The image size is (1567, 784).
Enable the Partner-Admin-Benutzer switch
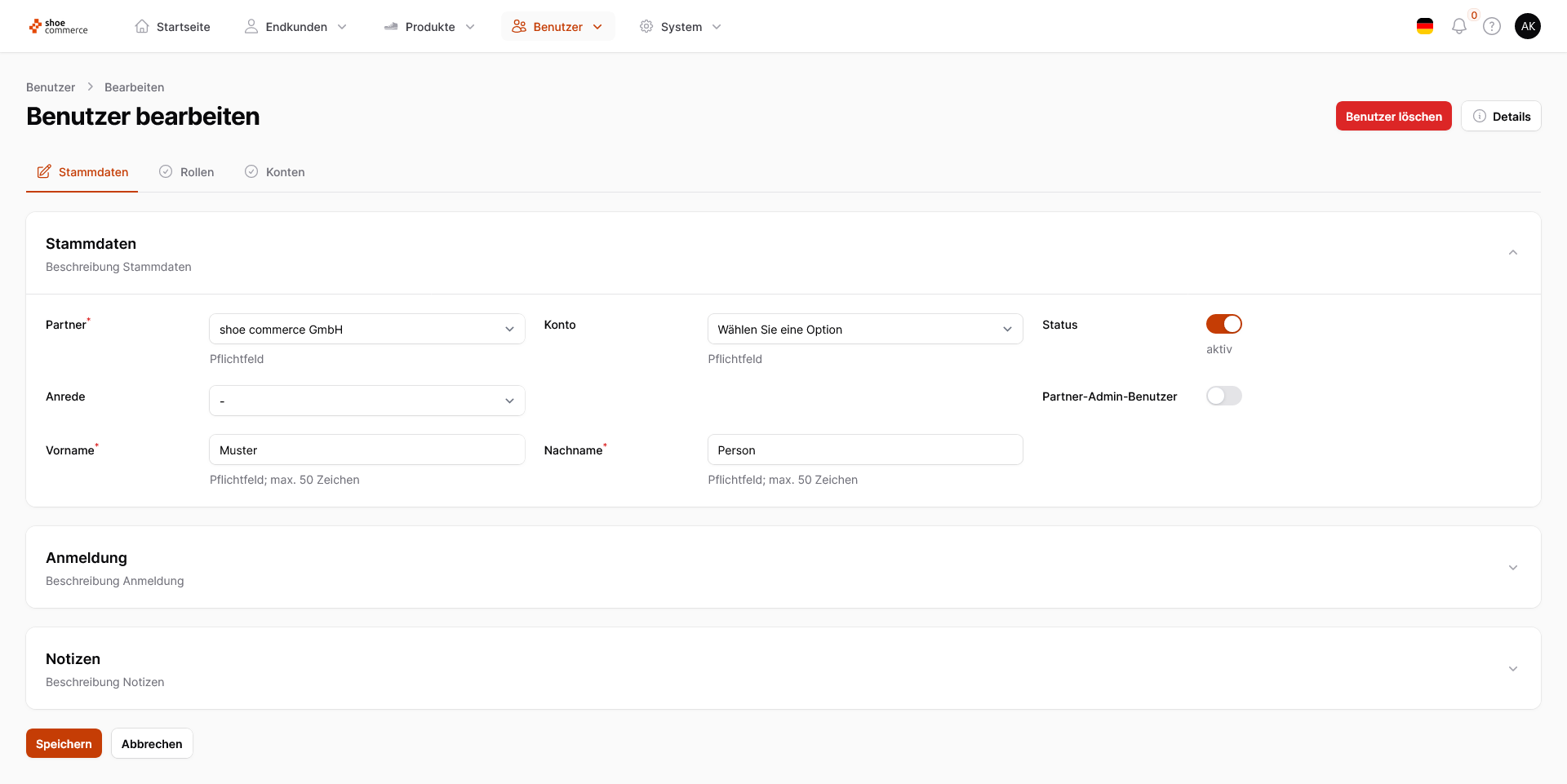tap(1223, 396)
